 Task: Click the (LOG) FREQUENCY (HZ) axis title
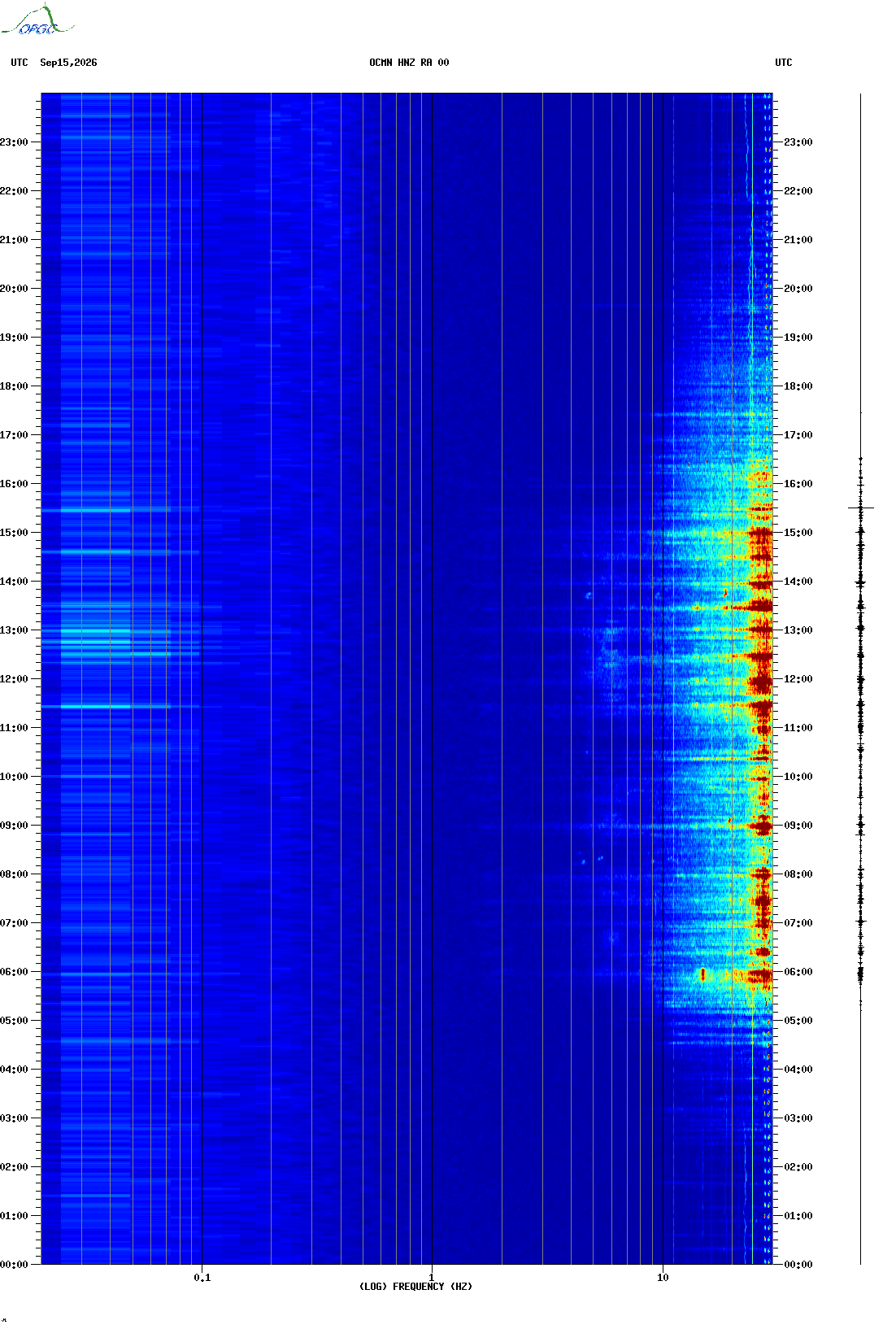pos(415,1287)
